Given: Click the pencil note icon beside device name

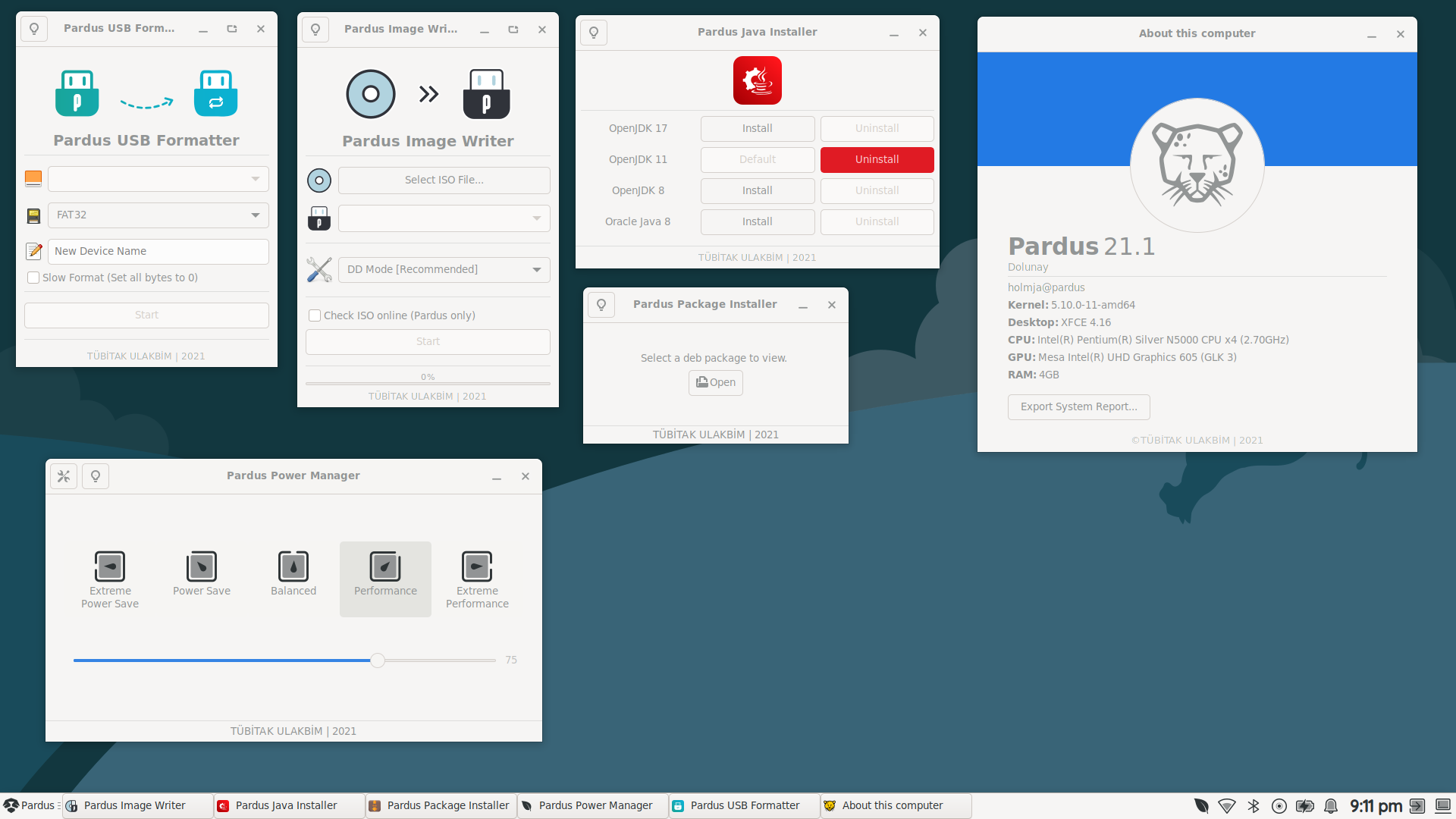Looking at the screenshot, I should click(x=34, y=251).
